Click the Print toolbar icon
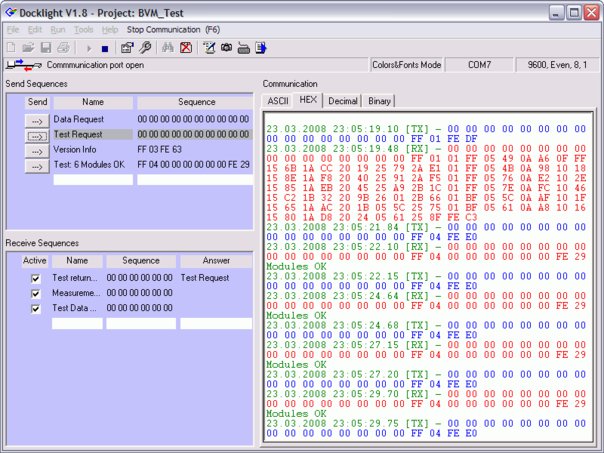 (x=64, y=48)
